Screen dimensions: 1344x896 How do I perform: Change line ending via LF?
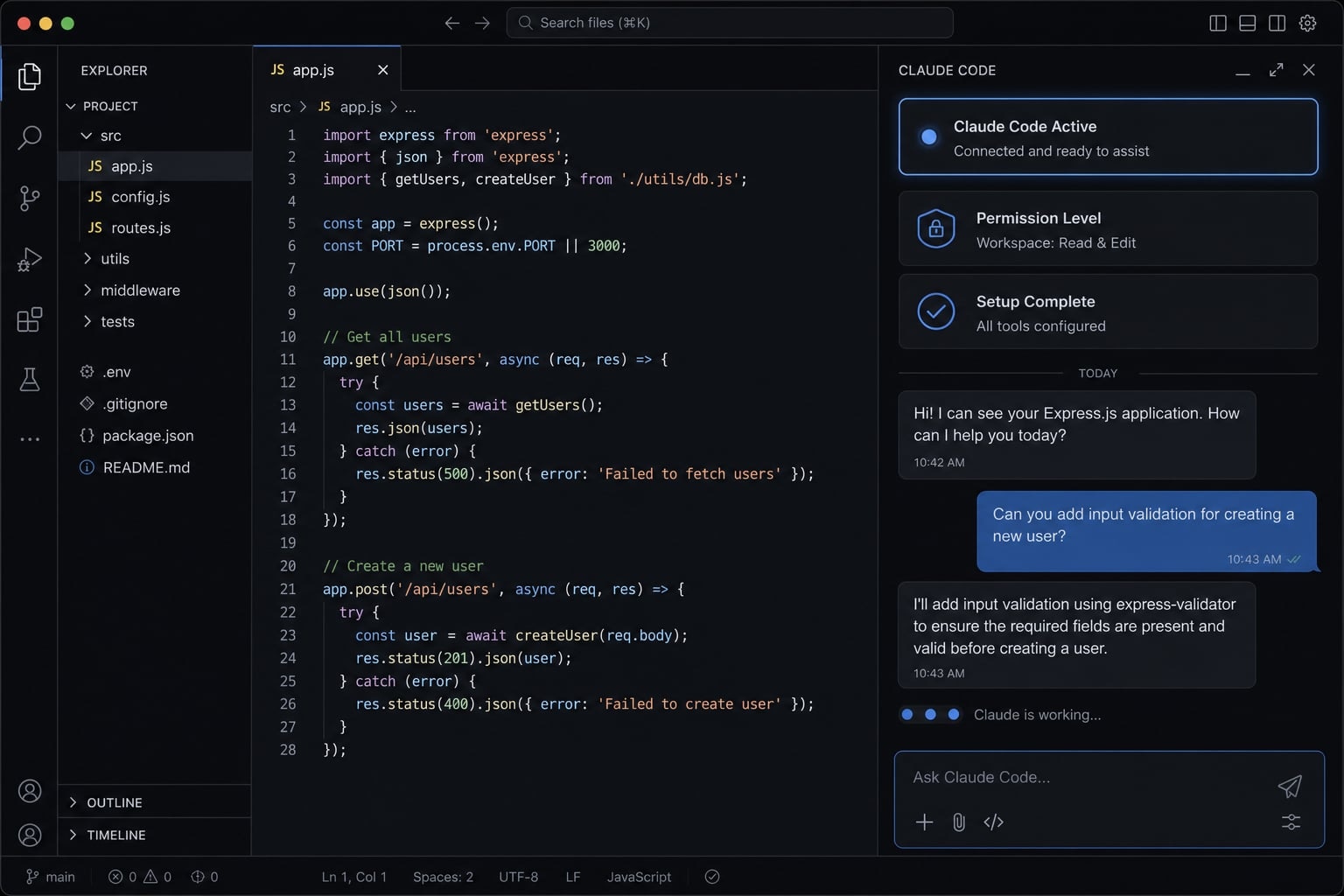click(x=573, y=877)
